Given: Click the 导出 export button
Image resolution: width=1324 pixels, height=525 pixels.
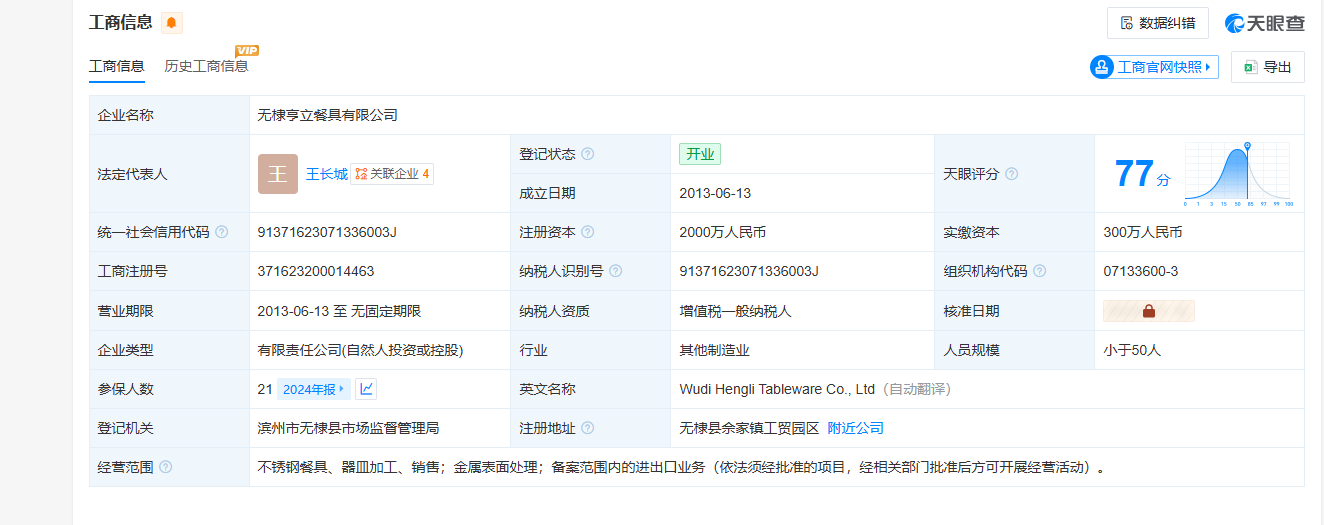Looking at the screenshot, I should tap(1268, 67).
